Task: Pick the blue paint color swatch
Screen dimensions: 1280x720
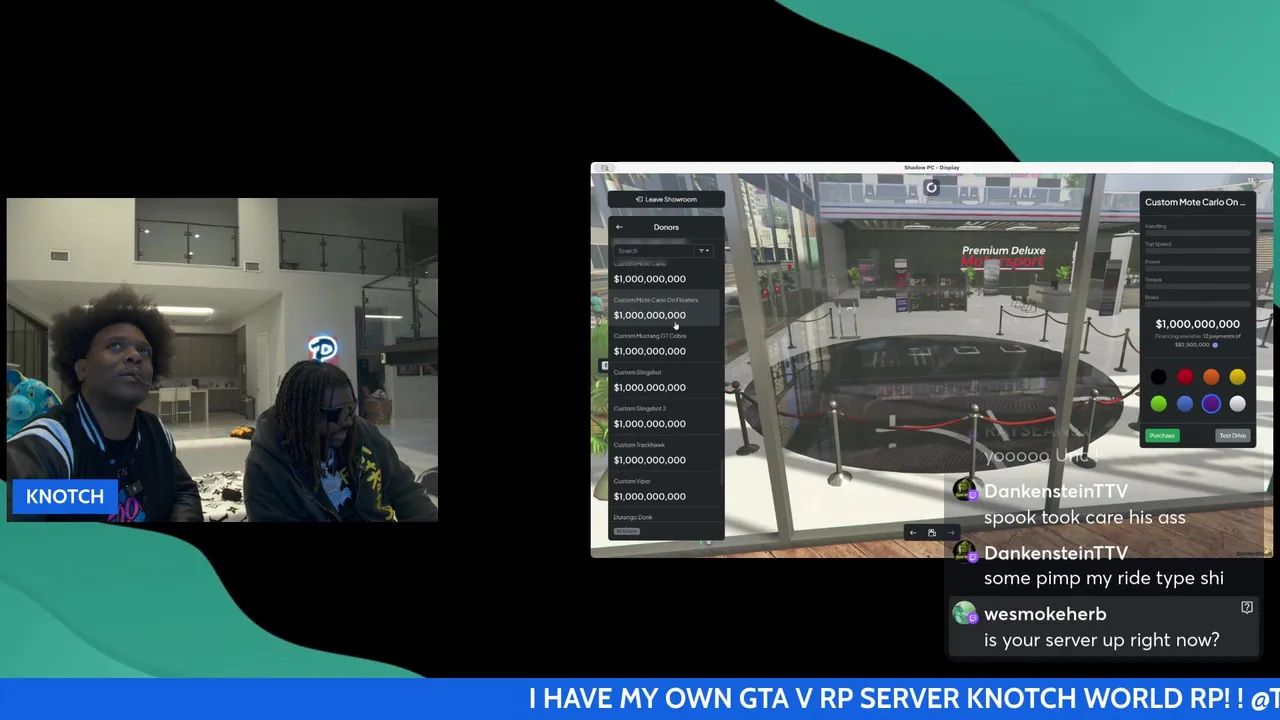Action: point(1185,404)
